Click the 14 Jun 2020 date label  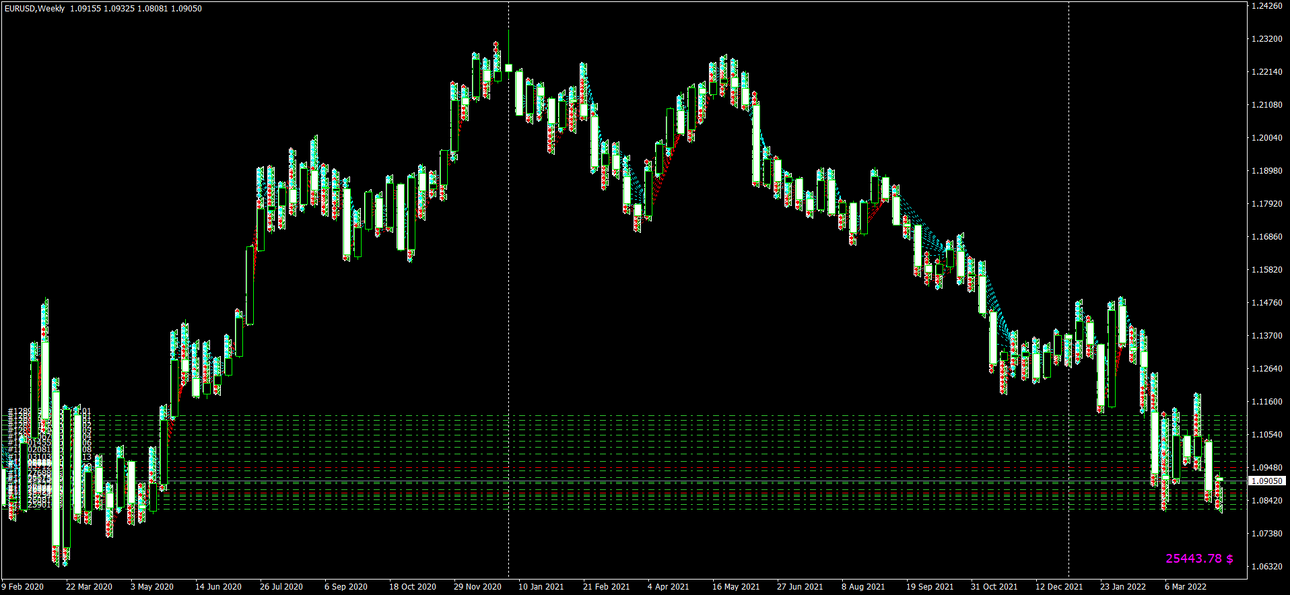pyautogui.click(x=218, y=587)
